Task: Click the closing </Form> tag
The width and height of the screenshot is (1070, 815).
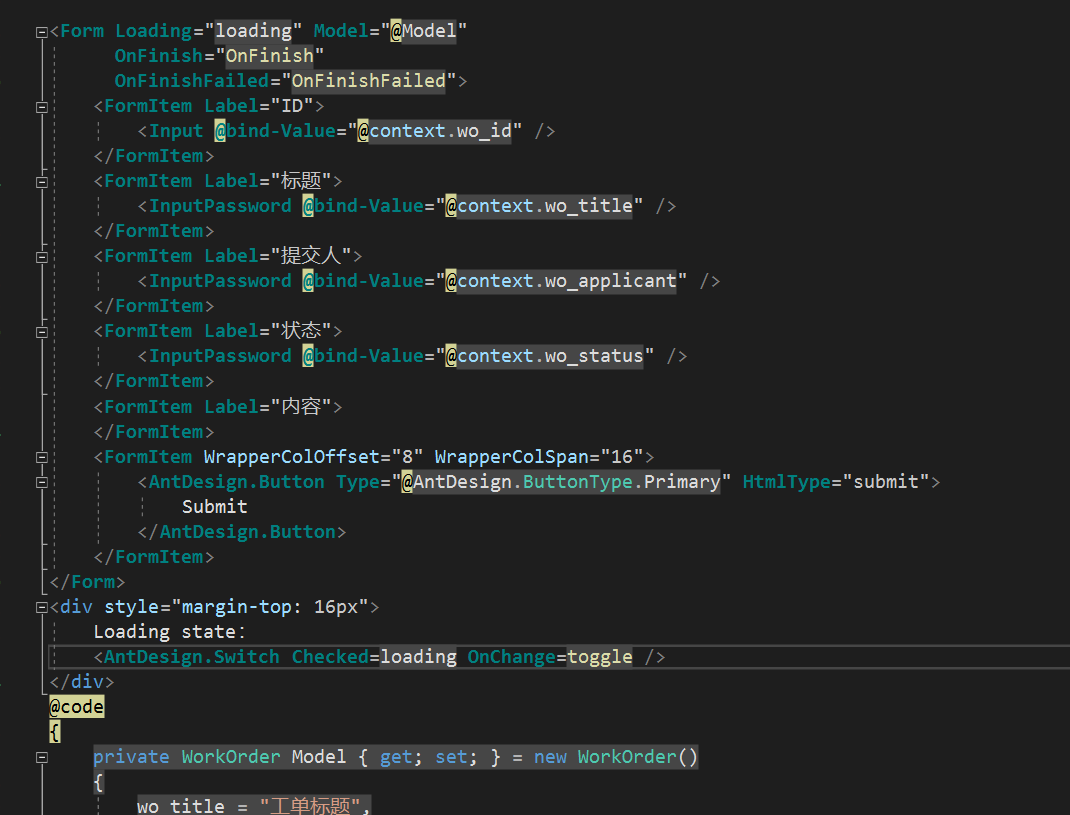Action: (x=87, y=582)
